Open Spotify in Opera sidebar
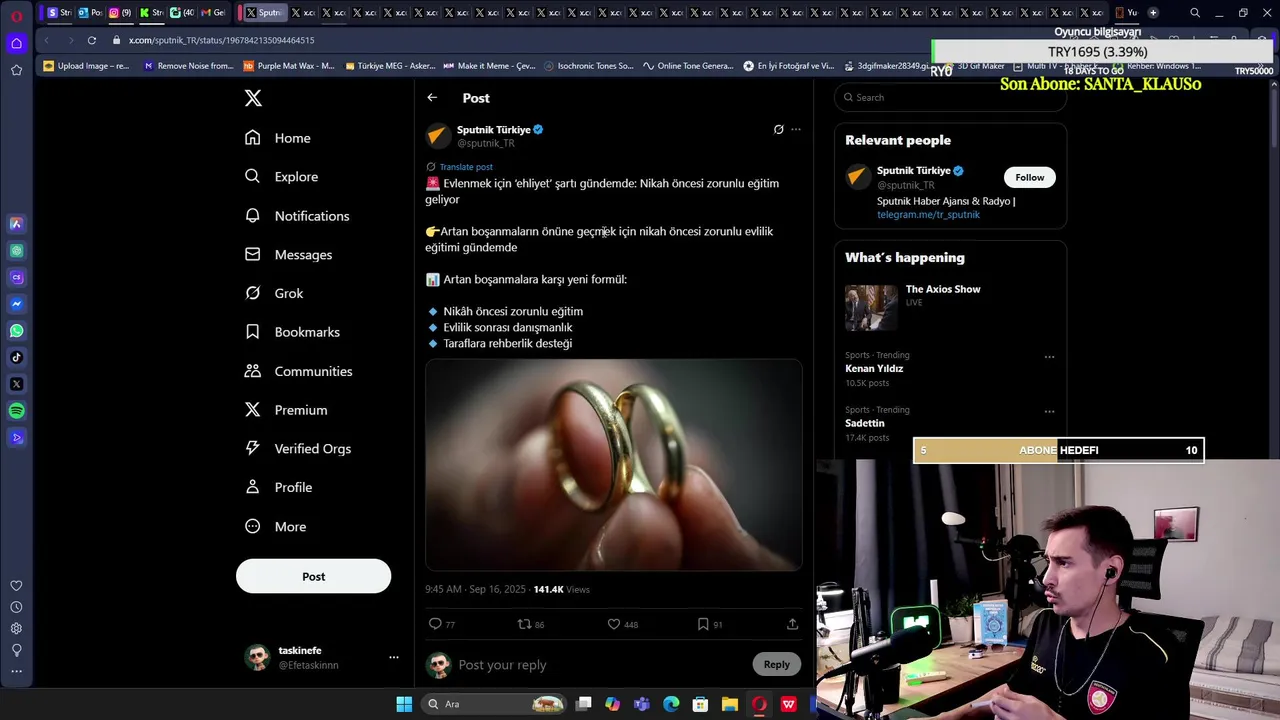The image size is (1280, 720). [x=16, y=411]
